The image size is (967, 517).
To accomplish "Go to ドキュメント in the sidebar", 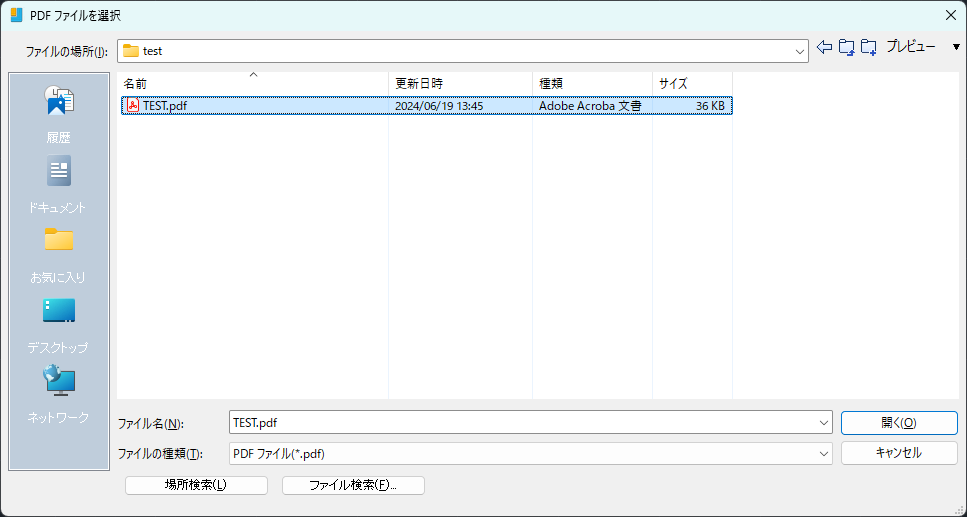I will point(59,184).
